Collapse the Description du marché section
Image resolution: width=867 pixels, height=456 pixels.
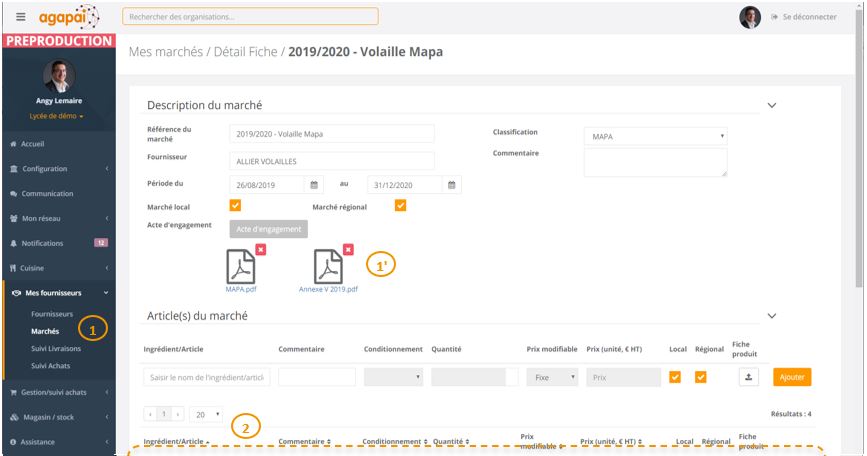coord(772,105)
